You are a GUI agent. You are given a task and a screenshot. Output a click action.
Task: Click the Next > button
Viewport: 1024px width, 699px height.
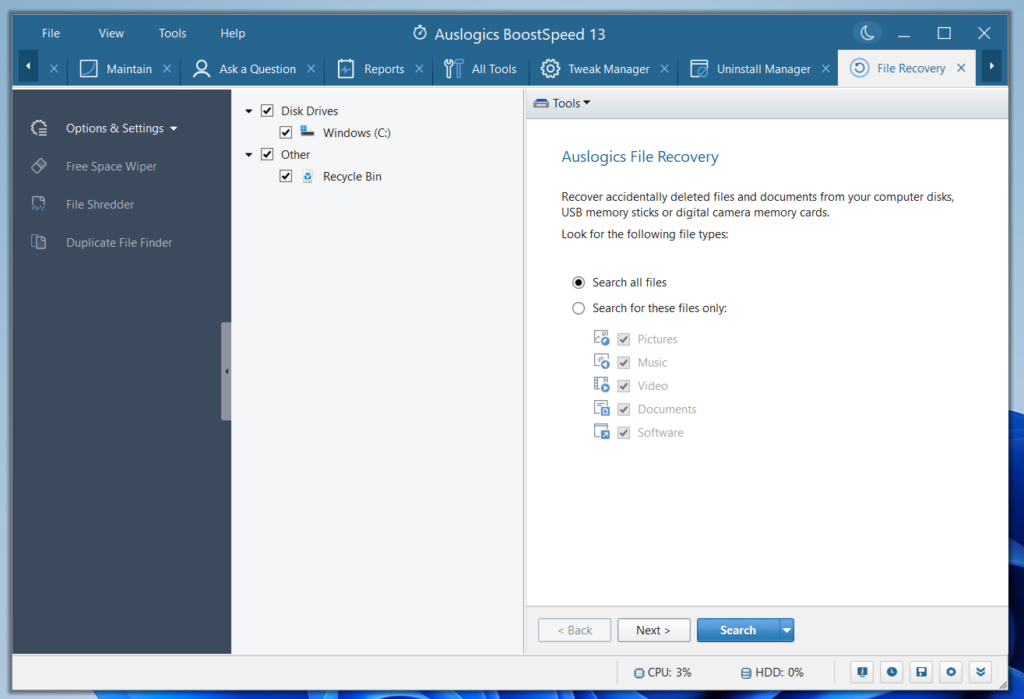[x=653, y=630]
